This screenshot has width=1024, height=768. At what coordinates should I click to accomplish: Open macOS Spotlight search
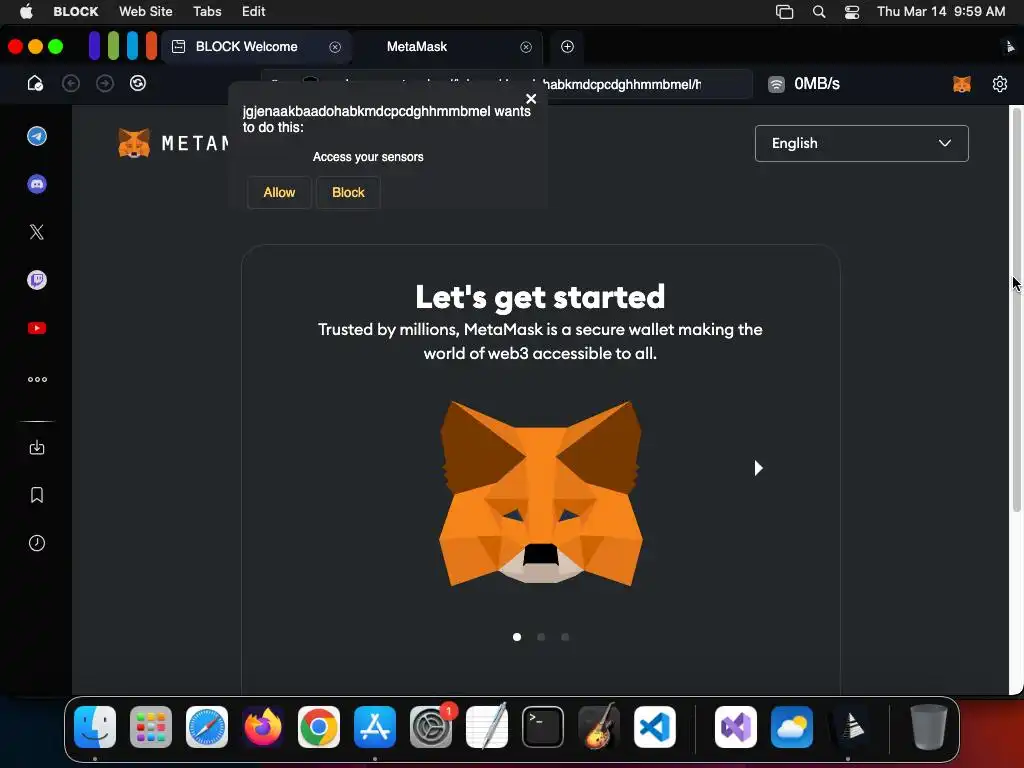pos(818,12)
